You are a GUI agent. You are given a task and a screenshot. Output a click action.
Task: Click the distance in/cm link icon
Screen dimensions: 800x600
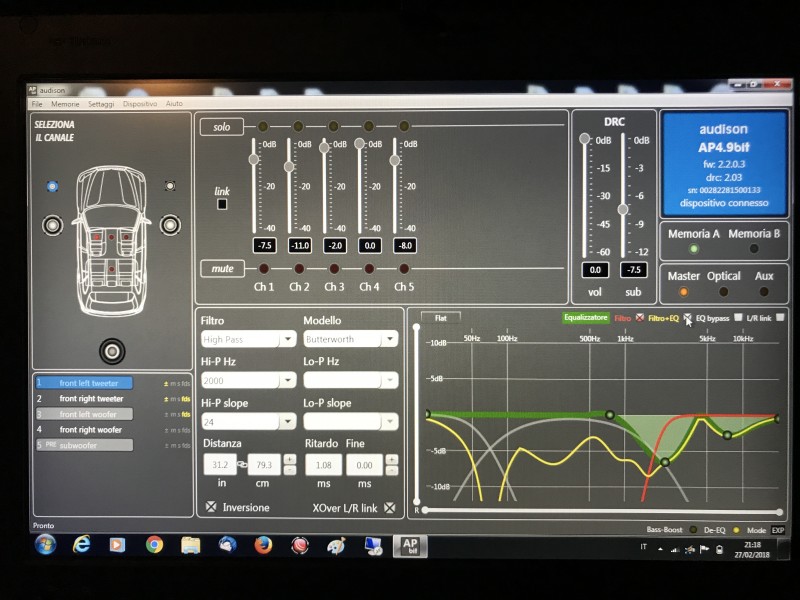pos(242,465)
